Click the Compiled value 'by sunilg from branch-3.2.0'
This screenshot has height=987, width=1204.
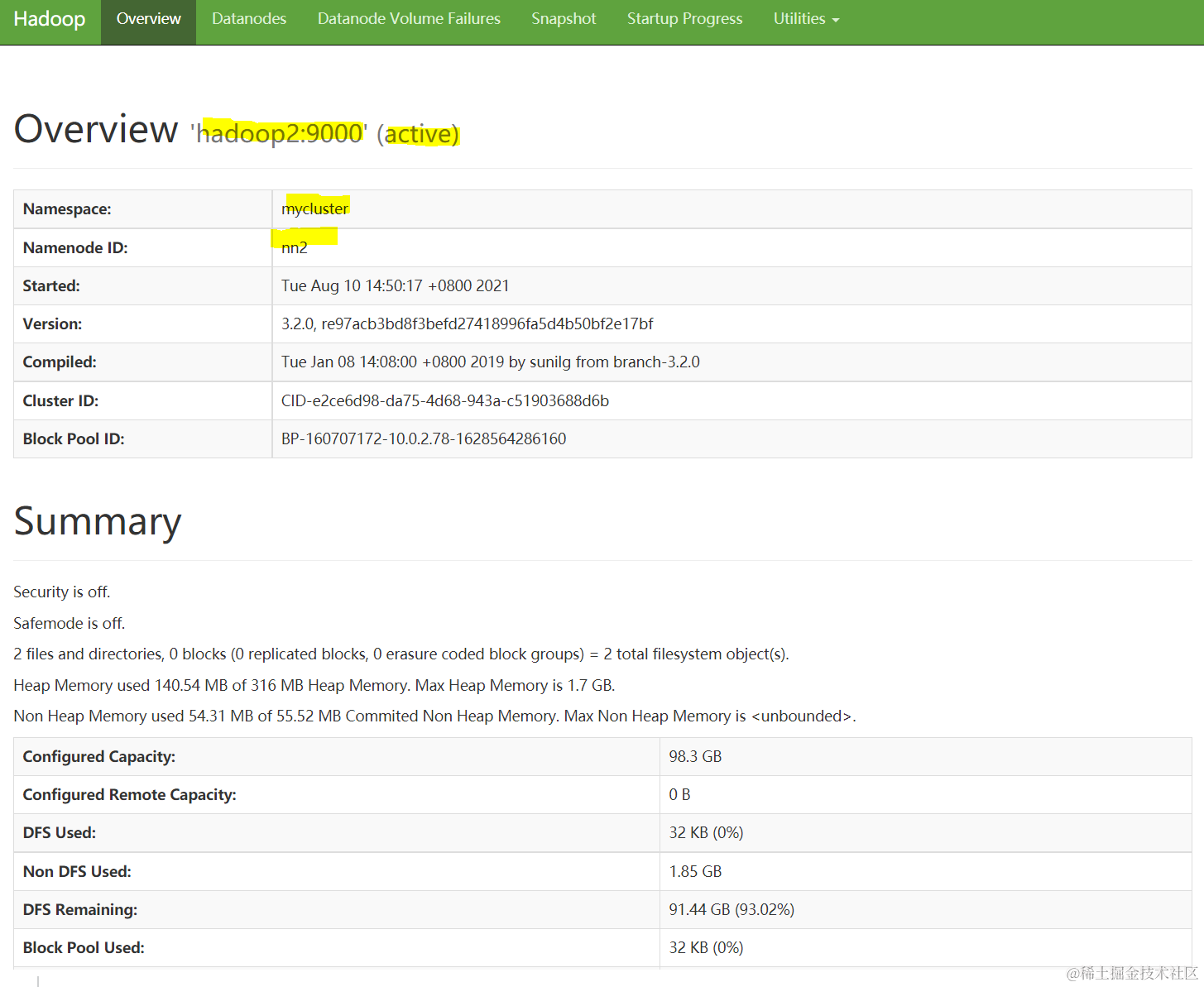coord(604,362)
